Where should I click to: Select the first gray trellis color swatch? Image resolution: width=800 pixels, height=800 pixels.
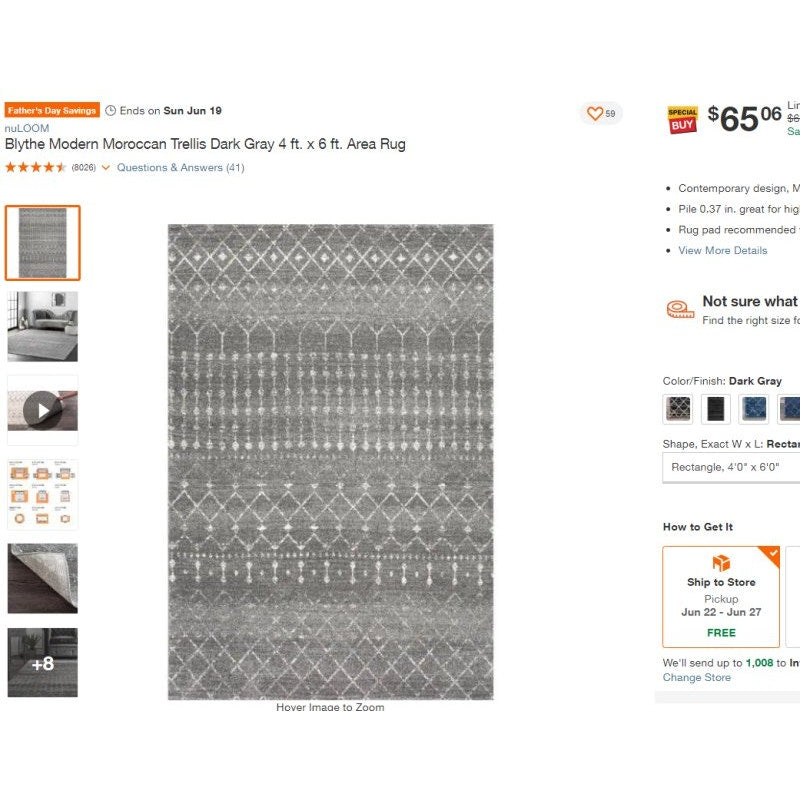[677, 408]
